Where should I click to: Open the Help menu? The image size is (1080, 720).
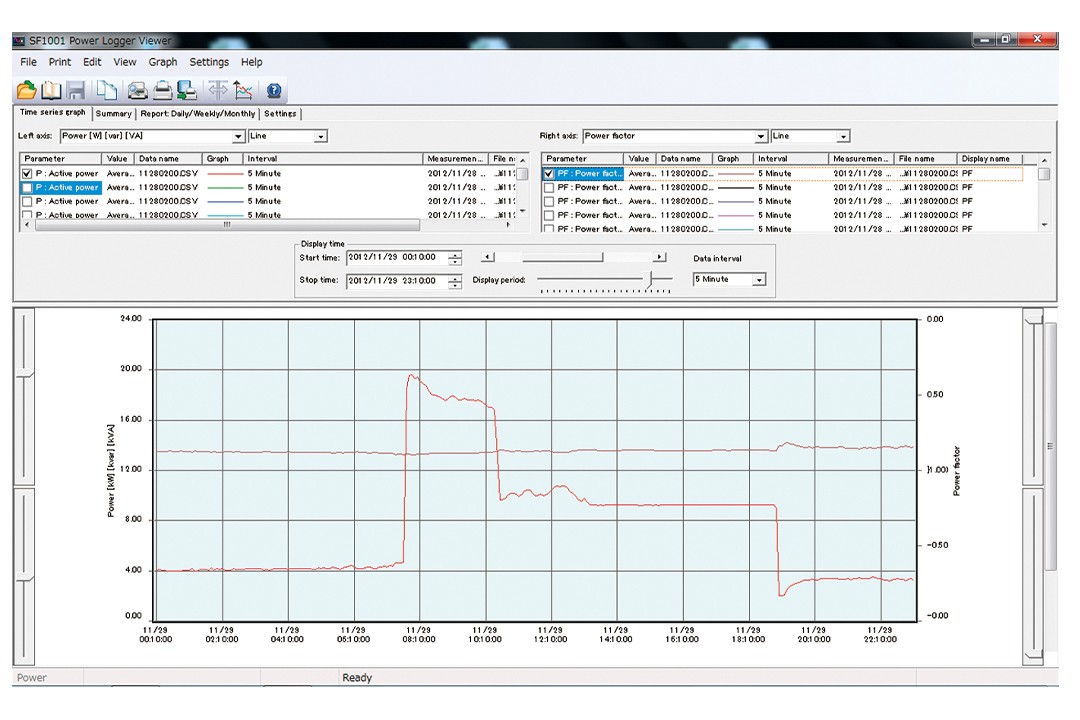(x=251, y=62)
